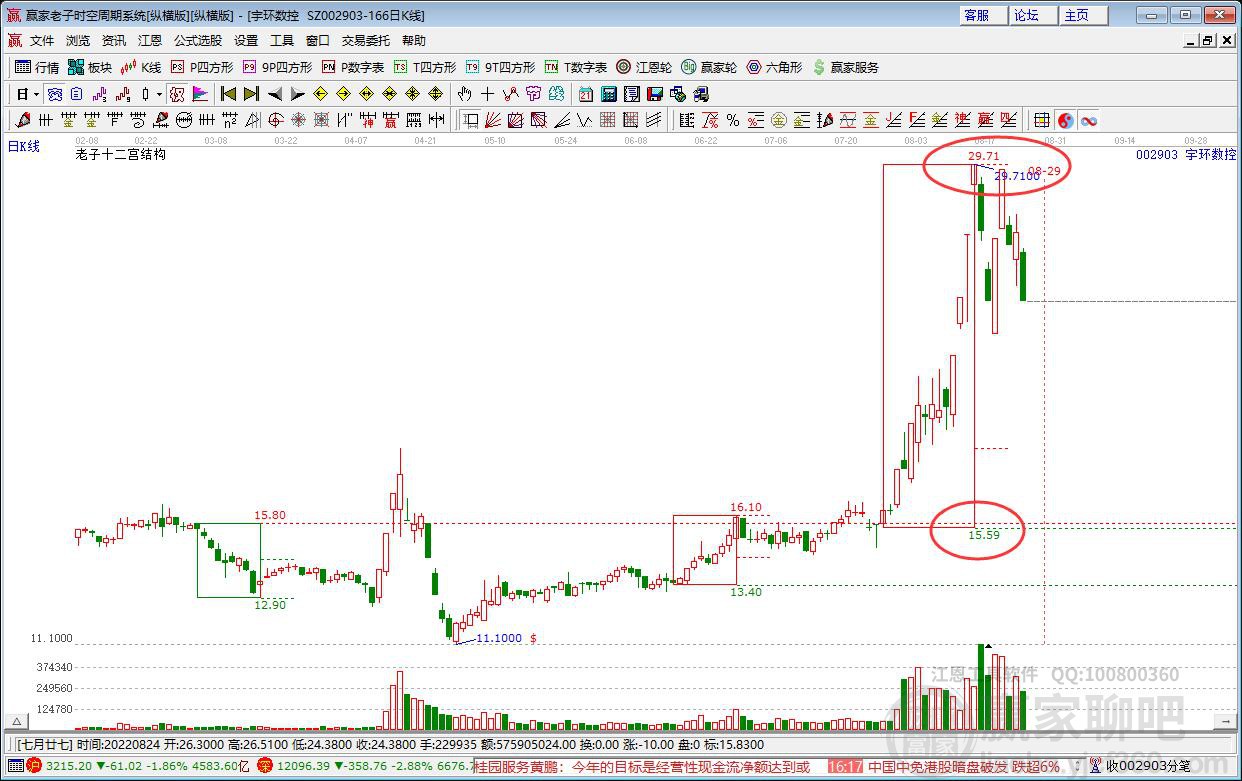Click the 002903 宇环数控 stock label
The width and height of the screenshot is (1242, 781).
1186,155
